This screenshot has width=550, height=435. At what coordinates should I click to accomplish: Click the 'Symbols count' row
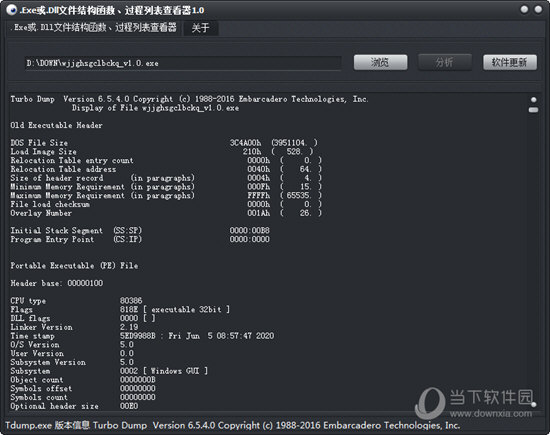point(83,397)
